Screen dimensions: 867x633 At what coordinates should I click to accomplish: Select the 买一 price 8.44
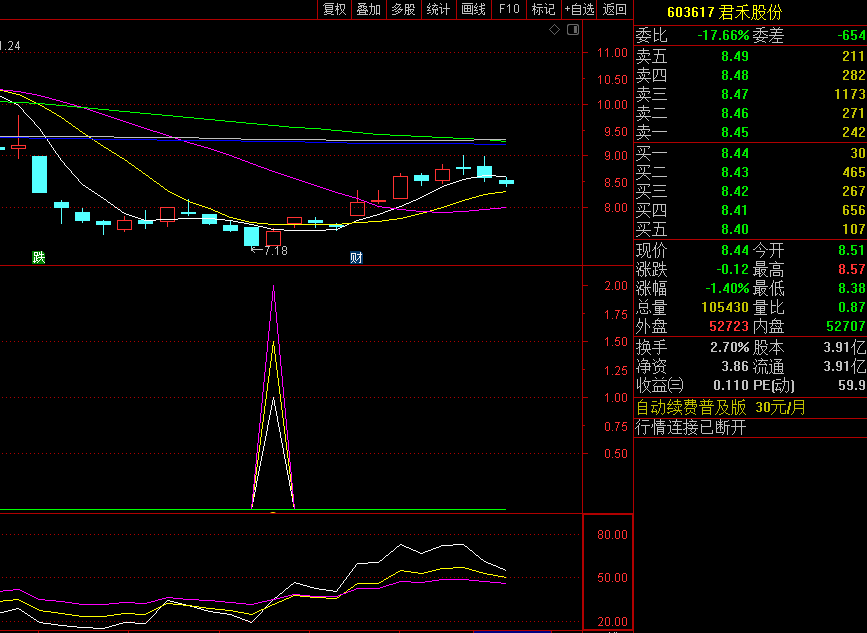pos(735,153)
